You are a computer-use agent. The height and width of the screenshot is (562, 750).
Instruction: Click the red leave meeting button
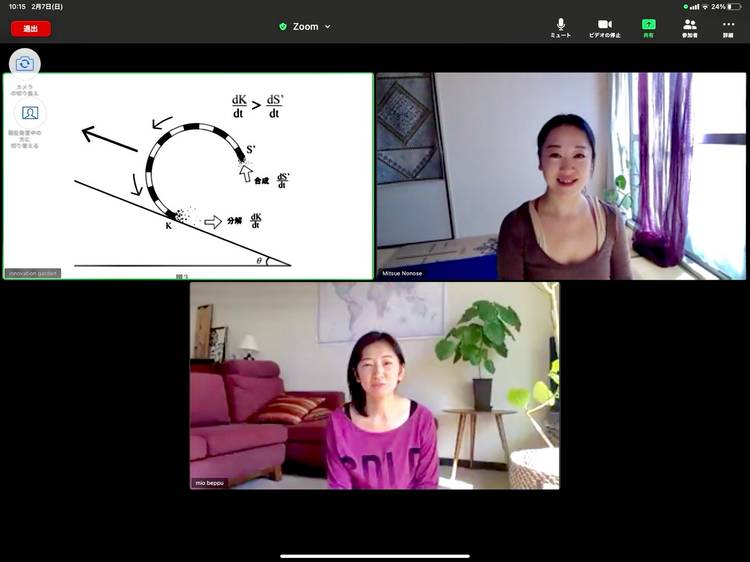tap(30, 28)
